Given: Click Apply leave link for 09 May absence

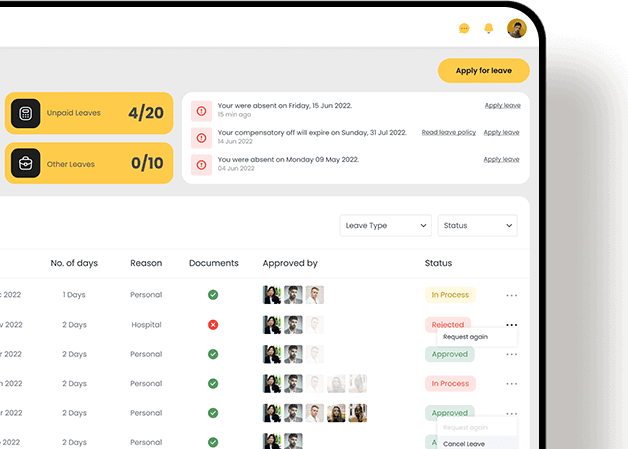Looking at the screenshot, I should pyautogui.click(x=501, y=159).
